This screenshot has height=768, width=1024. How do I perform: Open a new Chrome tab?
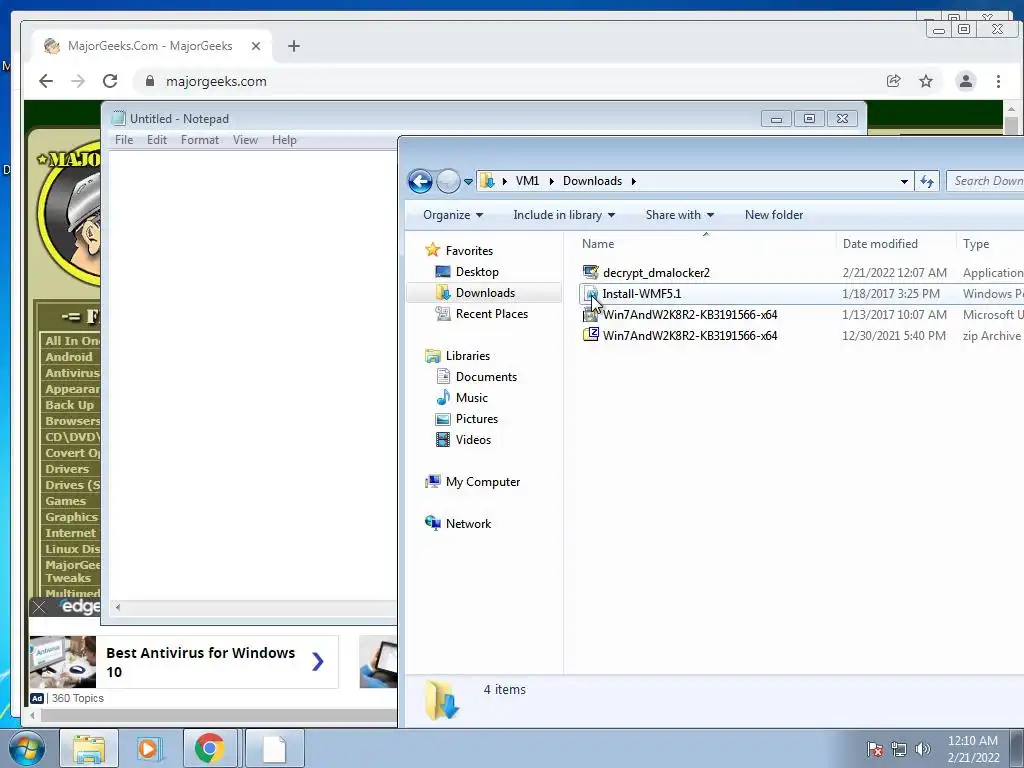click(x=294, y=46)
